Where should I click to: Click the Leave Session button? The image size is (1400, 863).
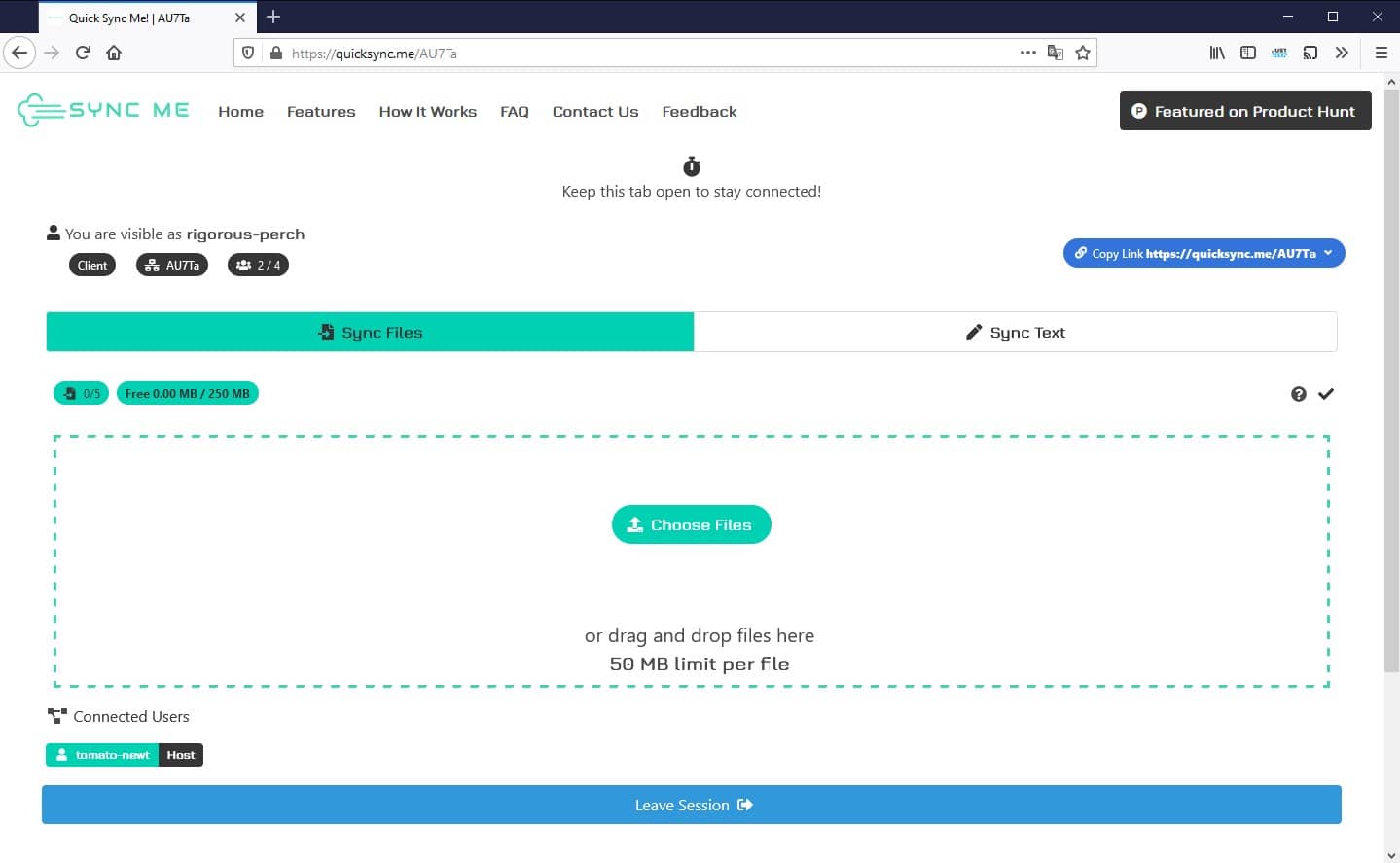[692, 805]
